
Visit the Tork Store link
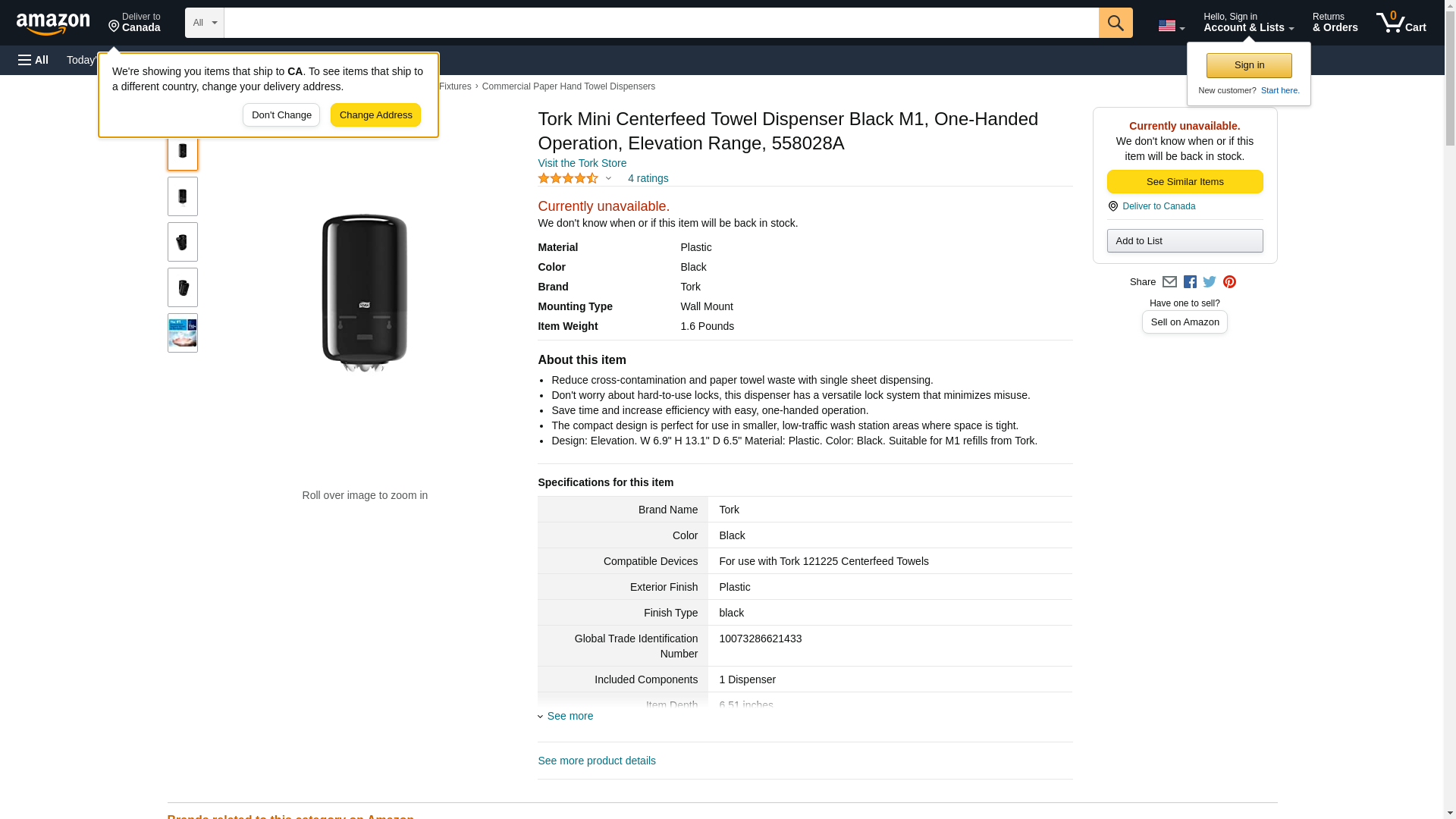coord(582,163)
